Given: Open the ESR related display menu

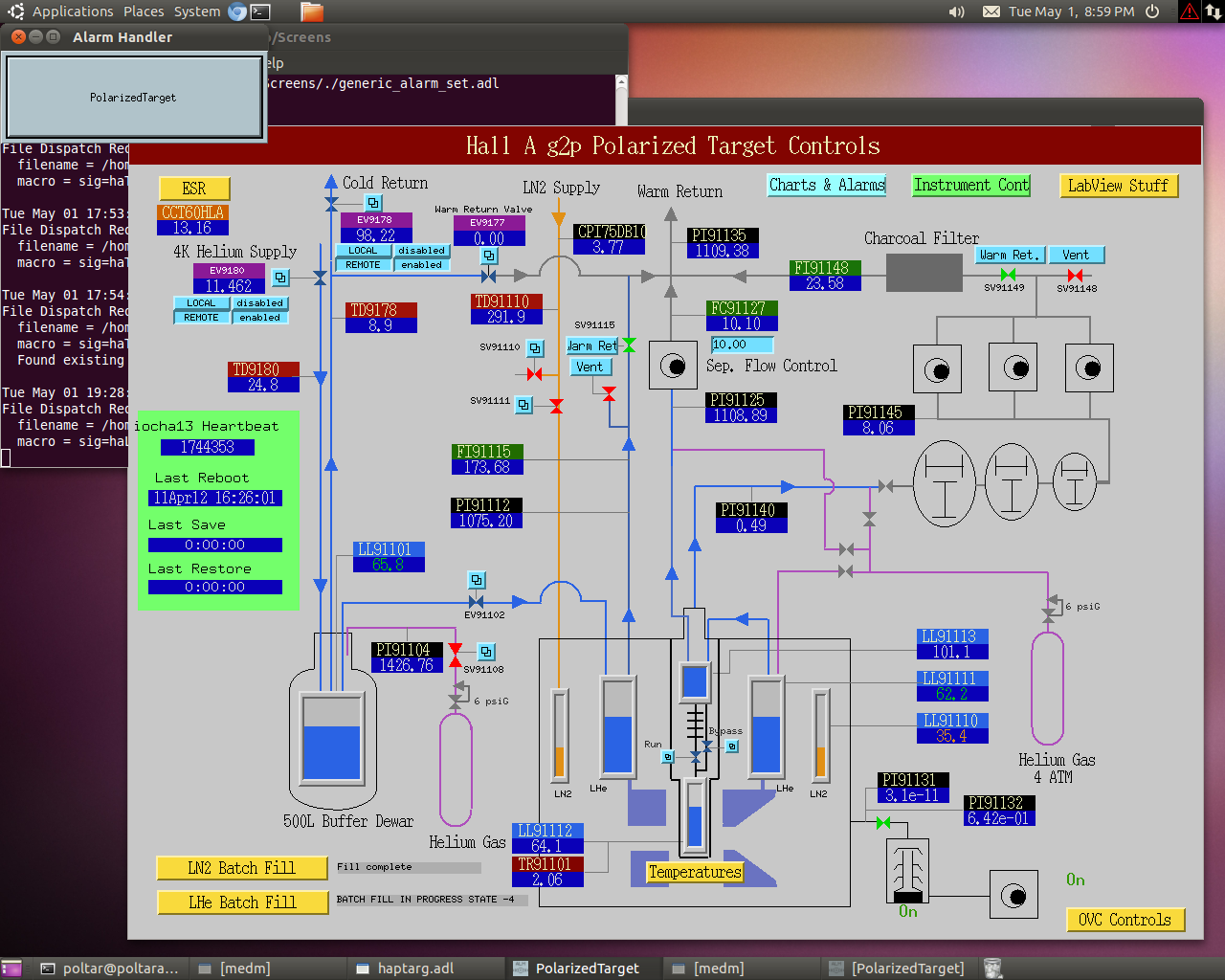Looking at the screenshot, I should point(194,189).
